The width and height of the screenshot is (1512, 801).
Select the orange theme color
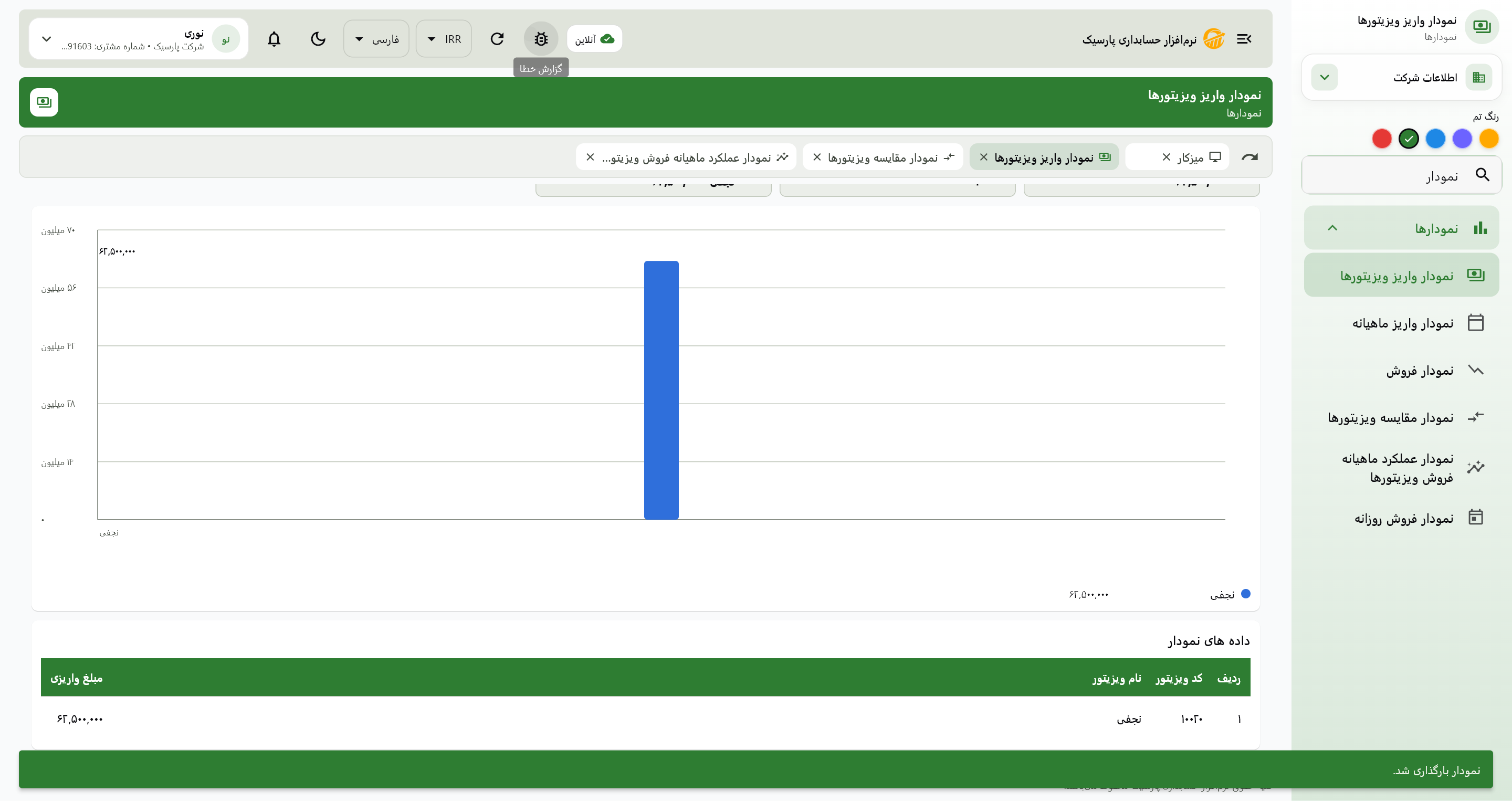[x=1488, y=139]
